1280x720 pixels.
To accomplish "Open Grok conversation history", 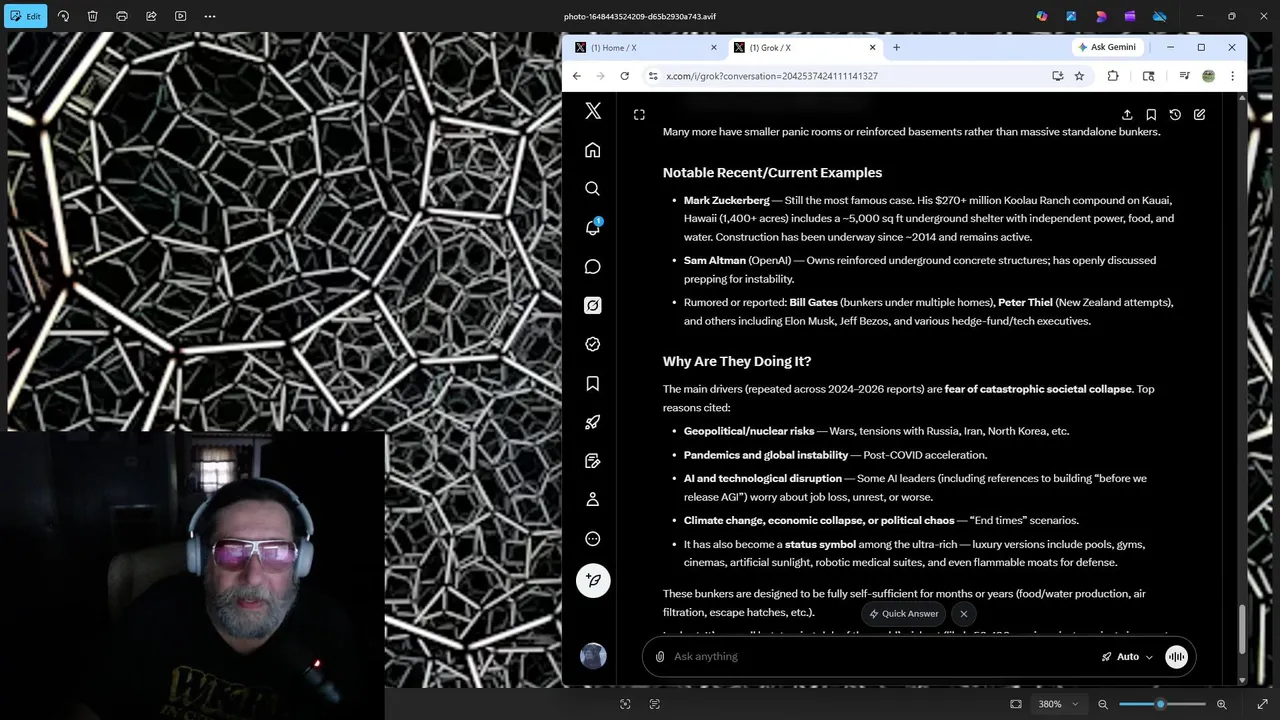I will click(1175, 115).
